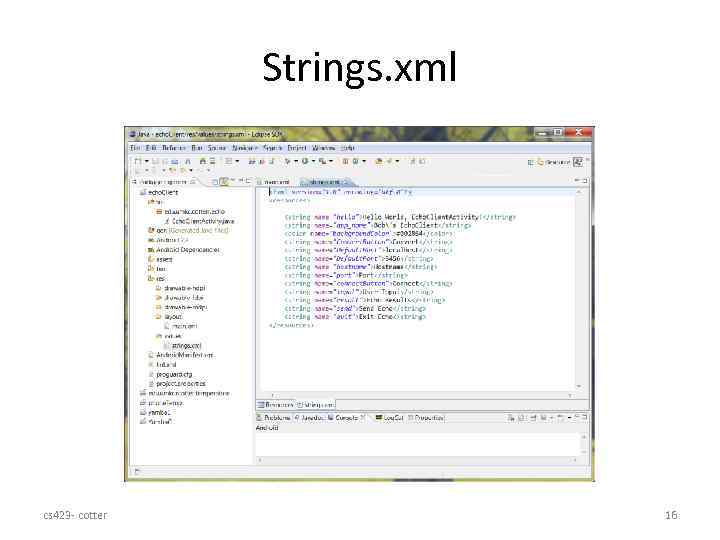Select the Java perspective button
The width and height of the screenshot is (720, 540).
[578, 162]
